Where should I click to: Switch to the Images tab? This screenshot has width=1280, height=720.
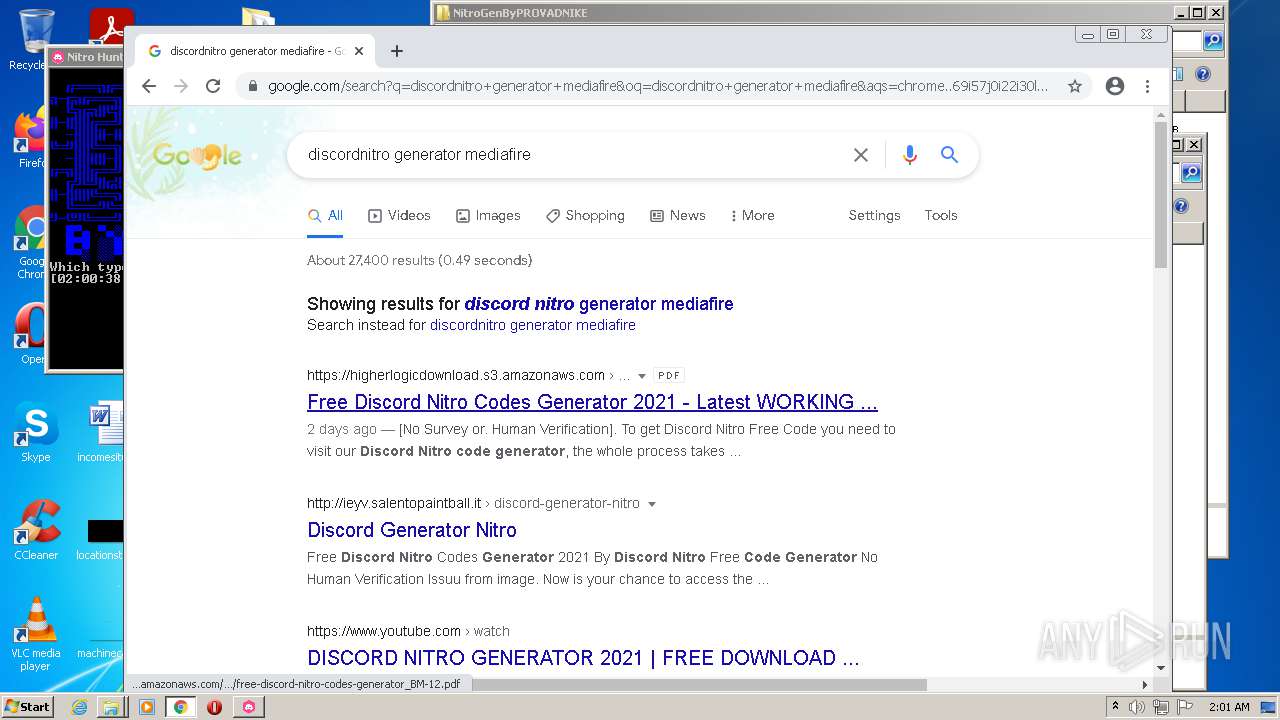point(488,215)
